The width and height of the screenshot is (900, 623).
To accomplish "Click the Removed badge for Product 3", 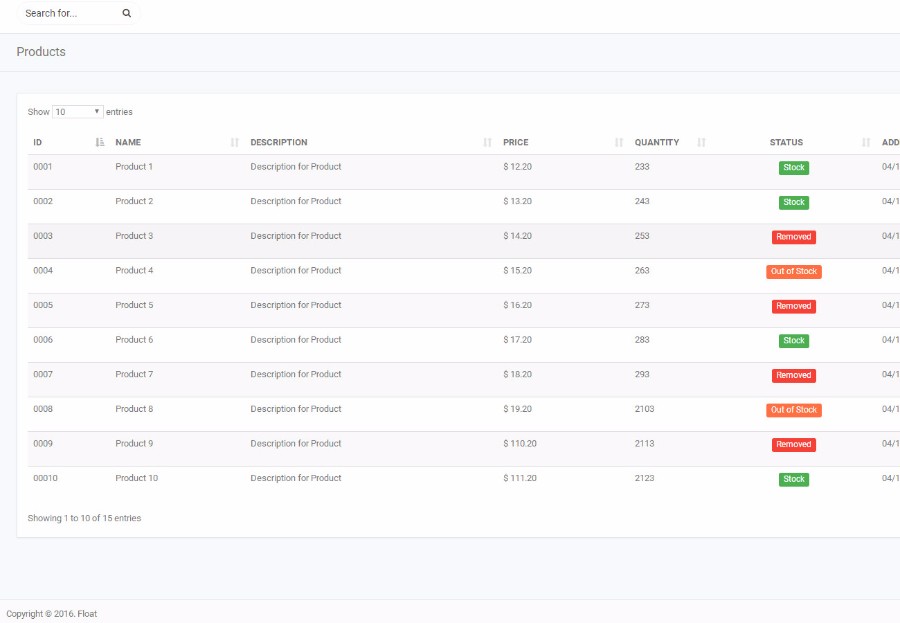I will (793, 237).
